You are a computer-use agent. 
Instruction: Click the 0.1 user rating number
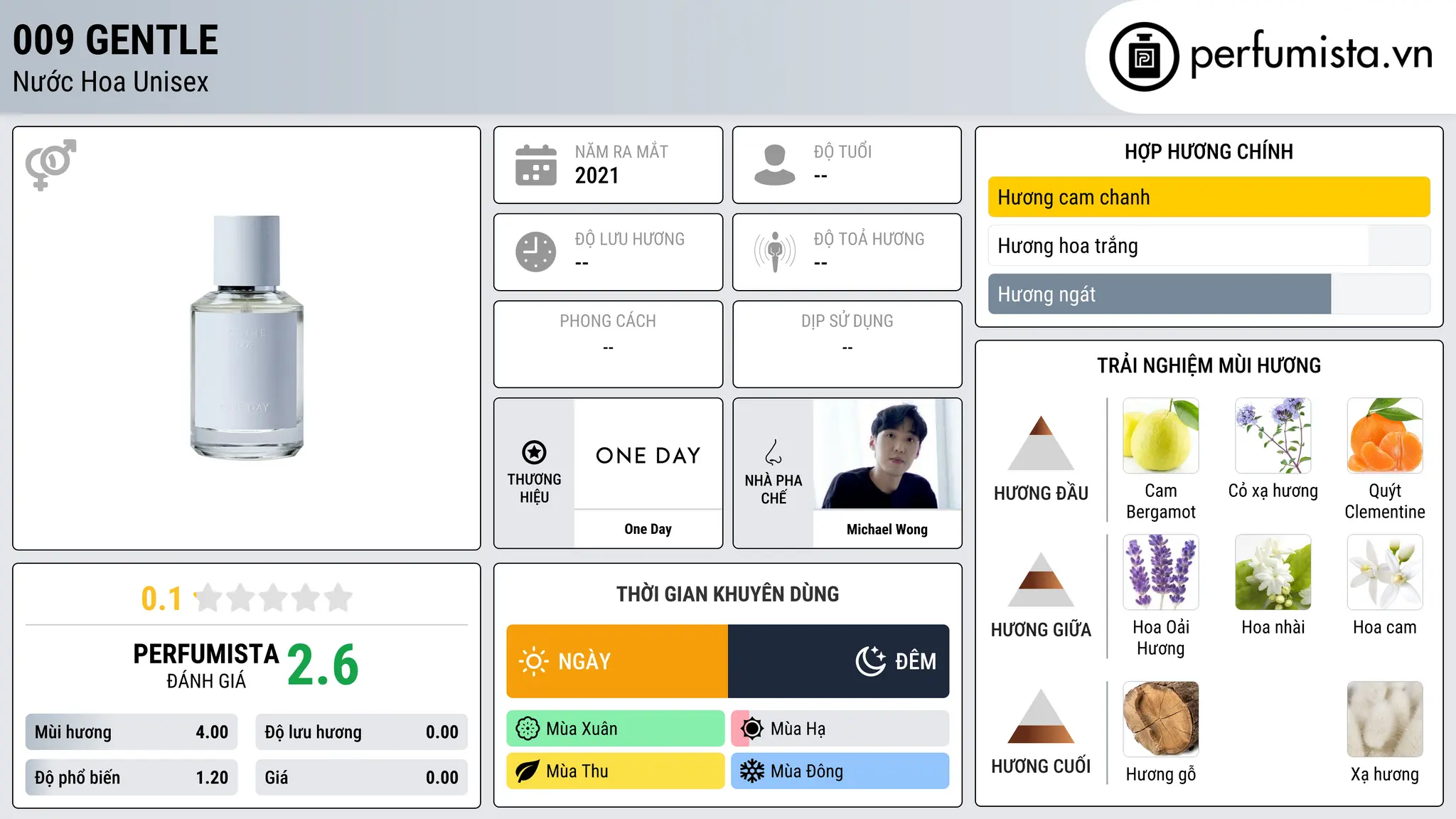coord(161,599)
